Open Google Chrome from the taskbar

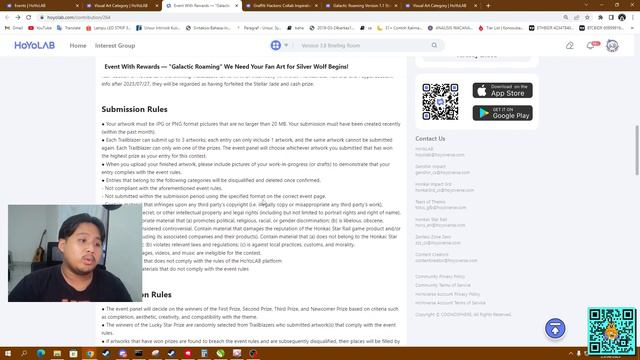[x=90, y=353]
